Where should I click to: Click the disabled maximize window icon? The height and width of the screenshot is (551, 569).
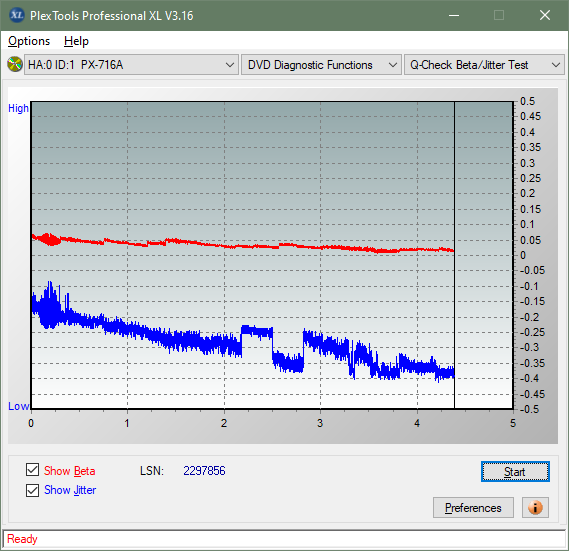(499, 15)
